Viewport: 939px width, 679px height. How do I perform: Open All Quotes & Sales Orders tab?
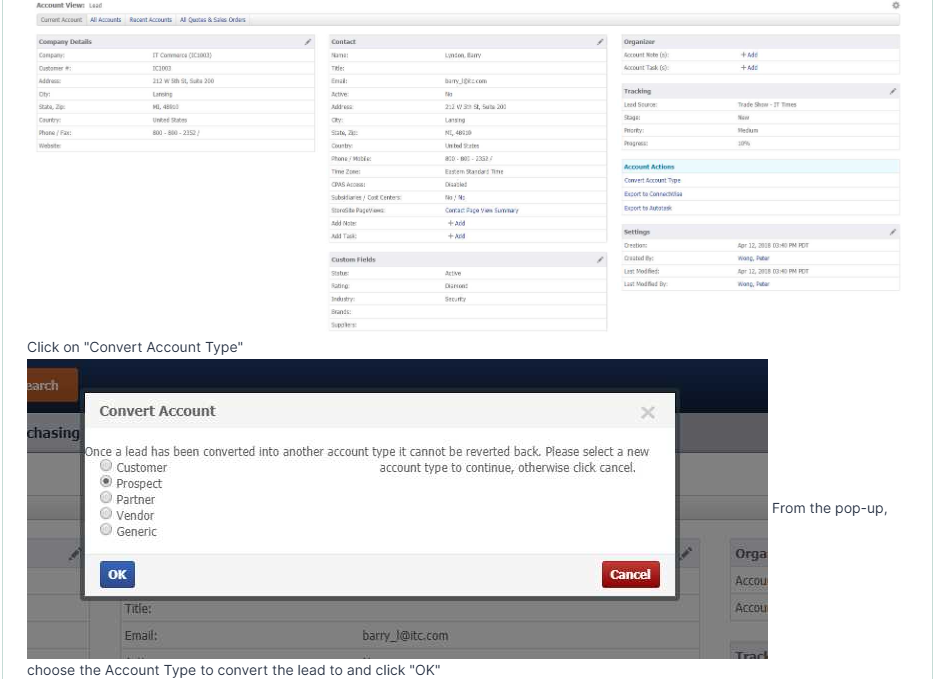click(x=213, y=20)
